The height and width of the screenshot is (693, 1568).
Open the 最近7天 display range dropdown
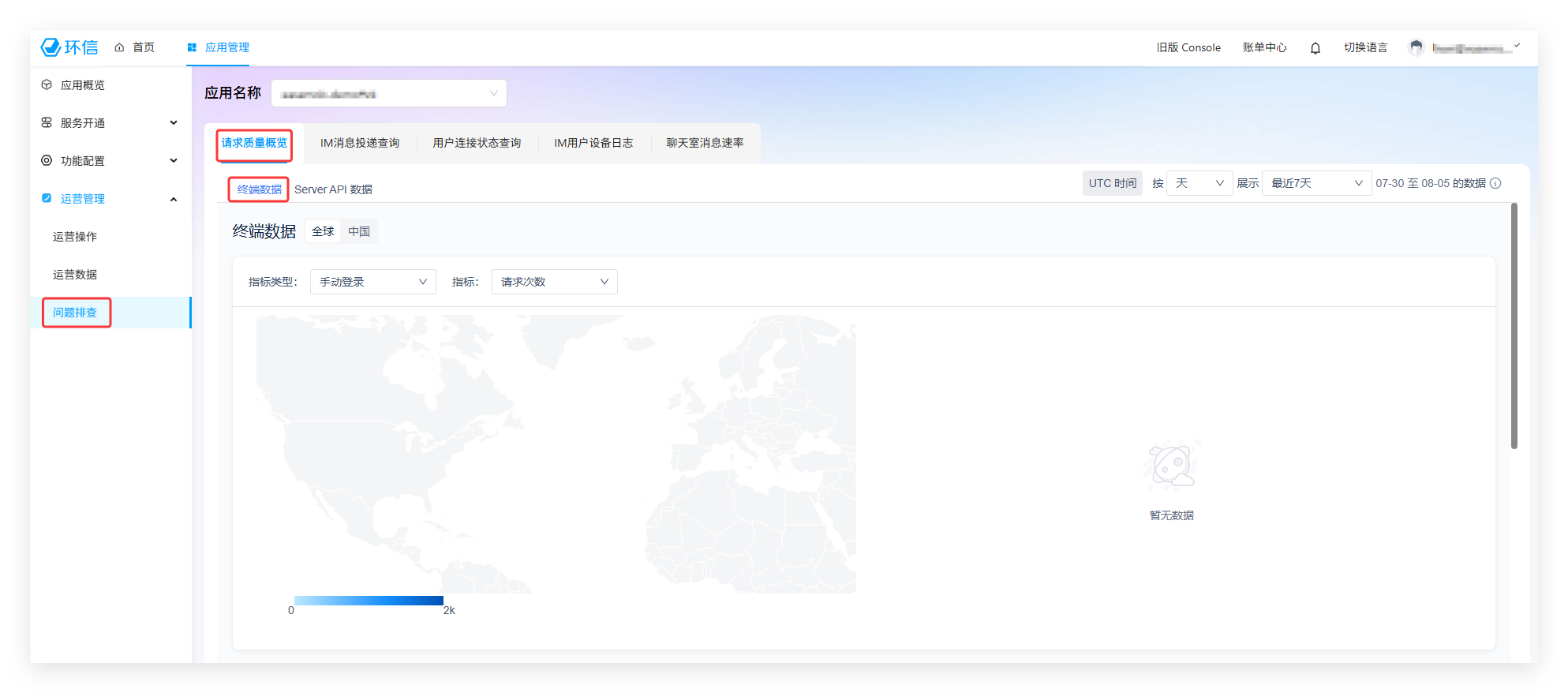[x=1315, y=183]
